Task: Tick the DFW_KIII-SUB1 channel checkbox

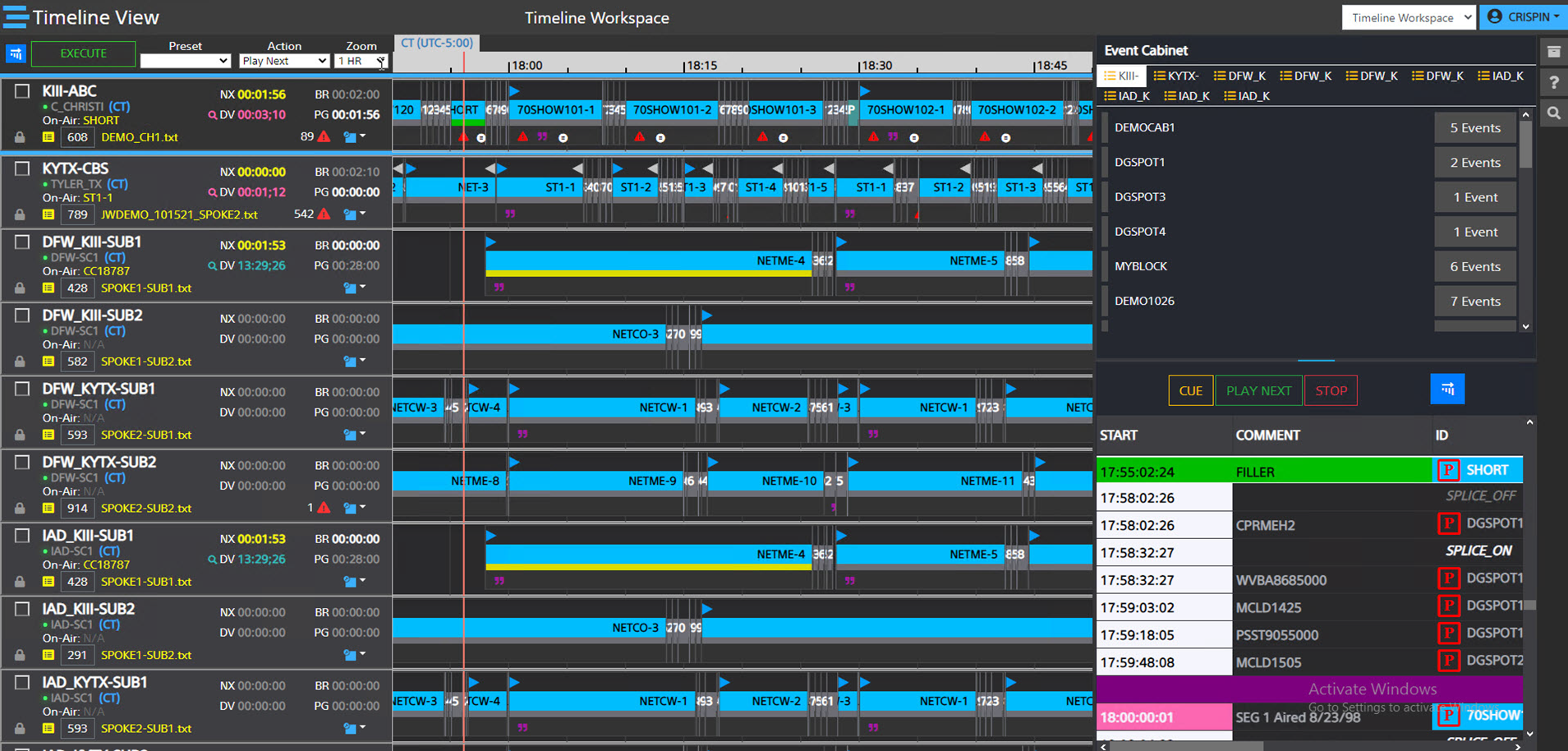Action: tap(22, 242)
